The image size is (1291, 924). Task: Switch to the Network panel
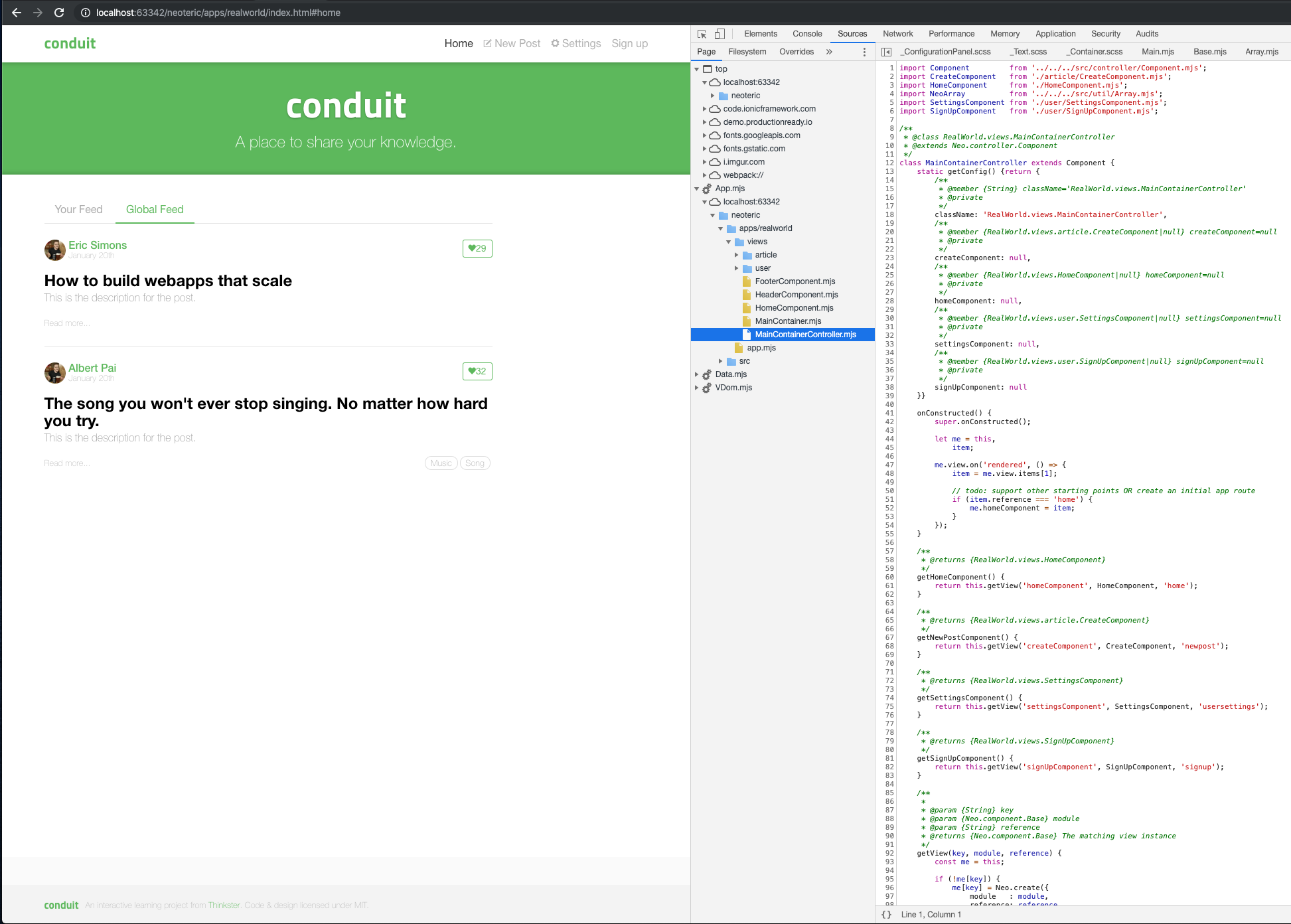pos(897,33)
